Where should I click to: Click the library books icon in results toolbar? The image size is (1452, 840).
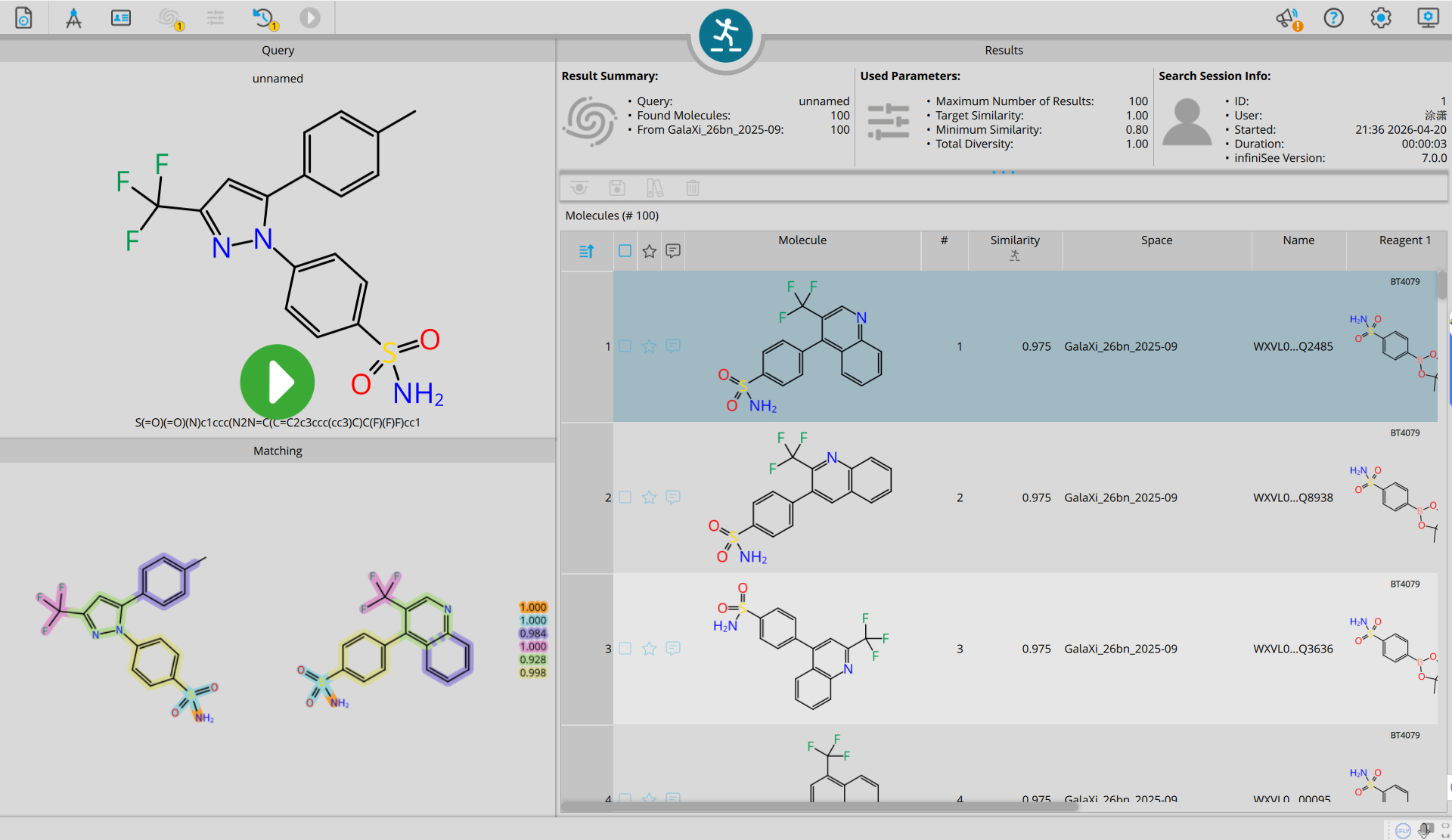click(655, 188)
